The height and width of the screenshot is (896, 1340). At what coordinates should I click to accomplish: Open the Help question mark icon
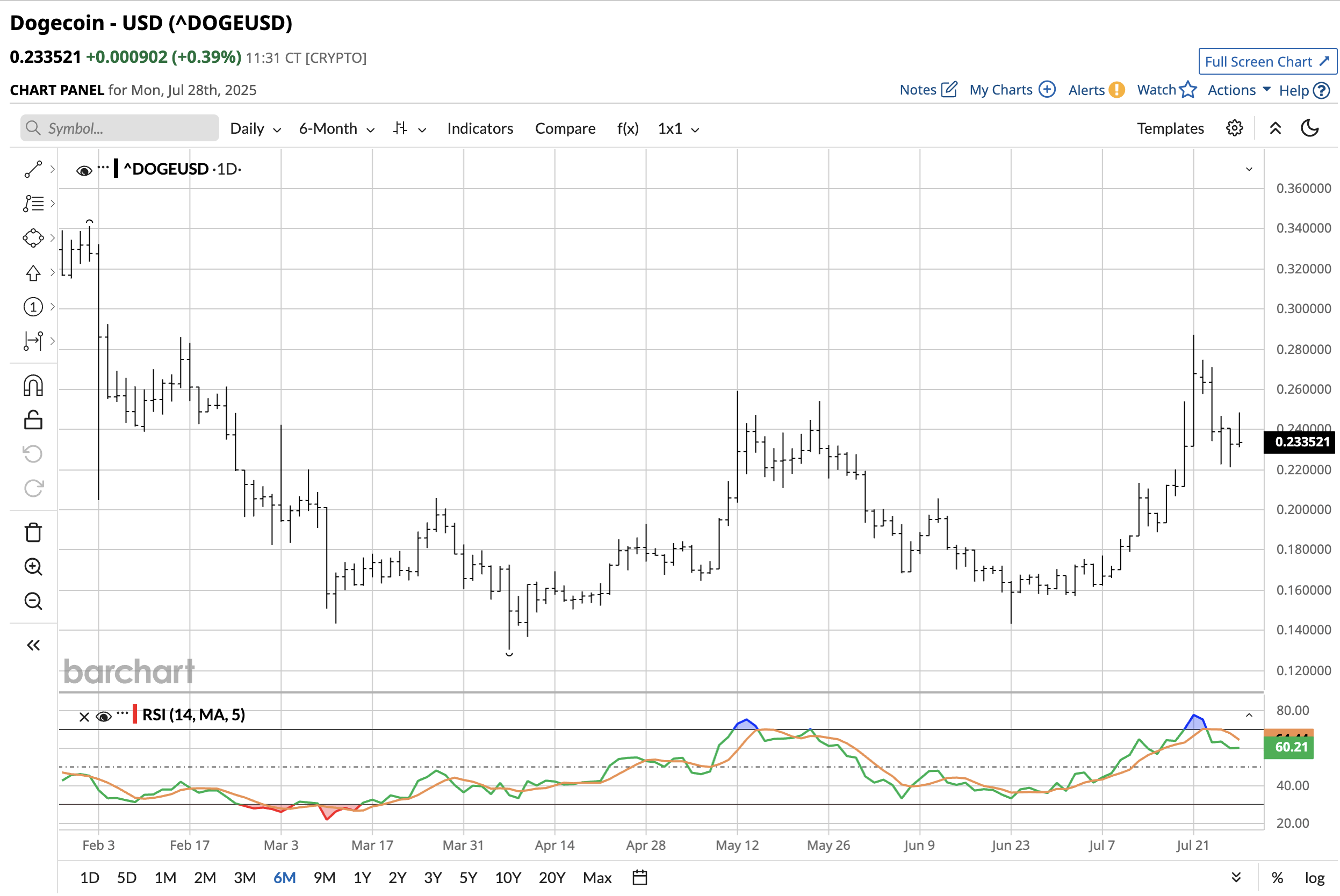coord(1321,91)
